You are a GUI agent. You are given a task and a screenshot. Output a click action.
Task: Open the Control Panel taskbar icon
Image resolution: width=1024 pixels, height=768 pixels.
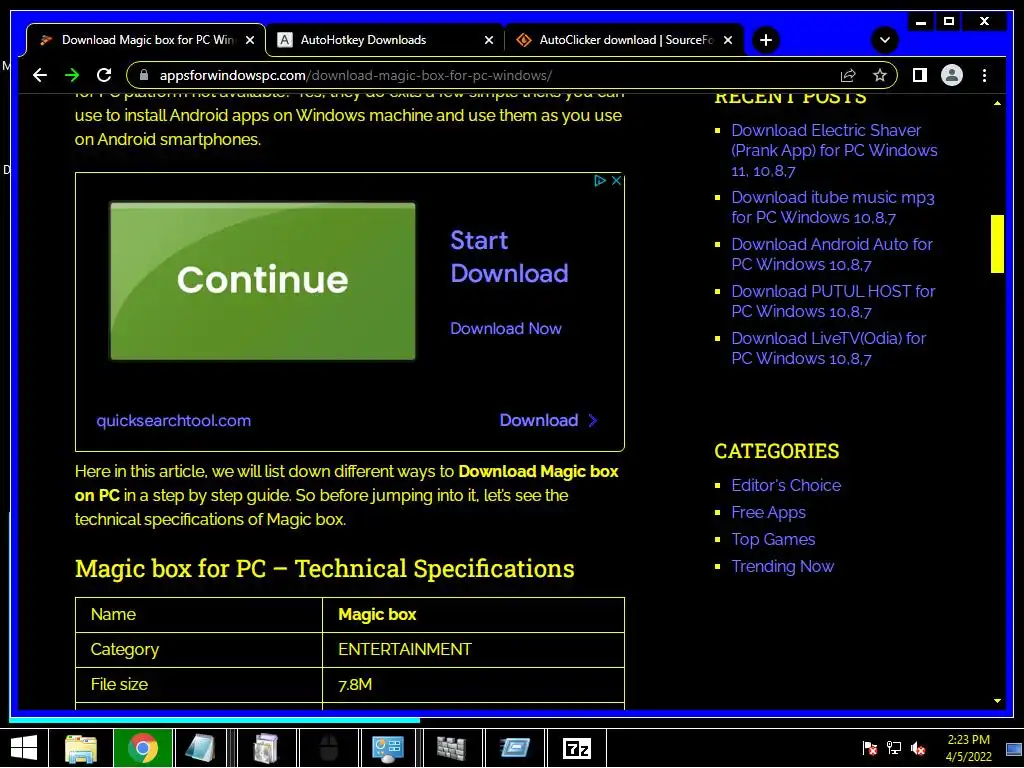388,748
